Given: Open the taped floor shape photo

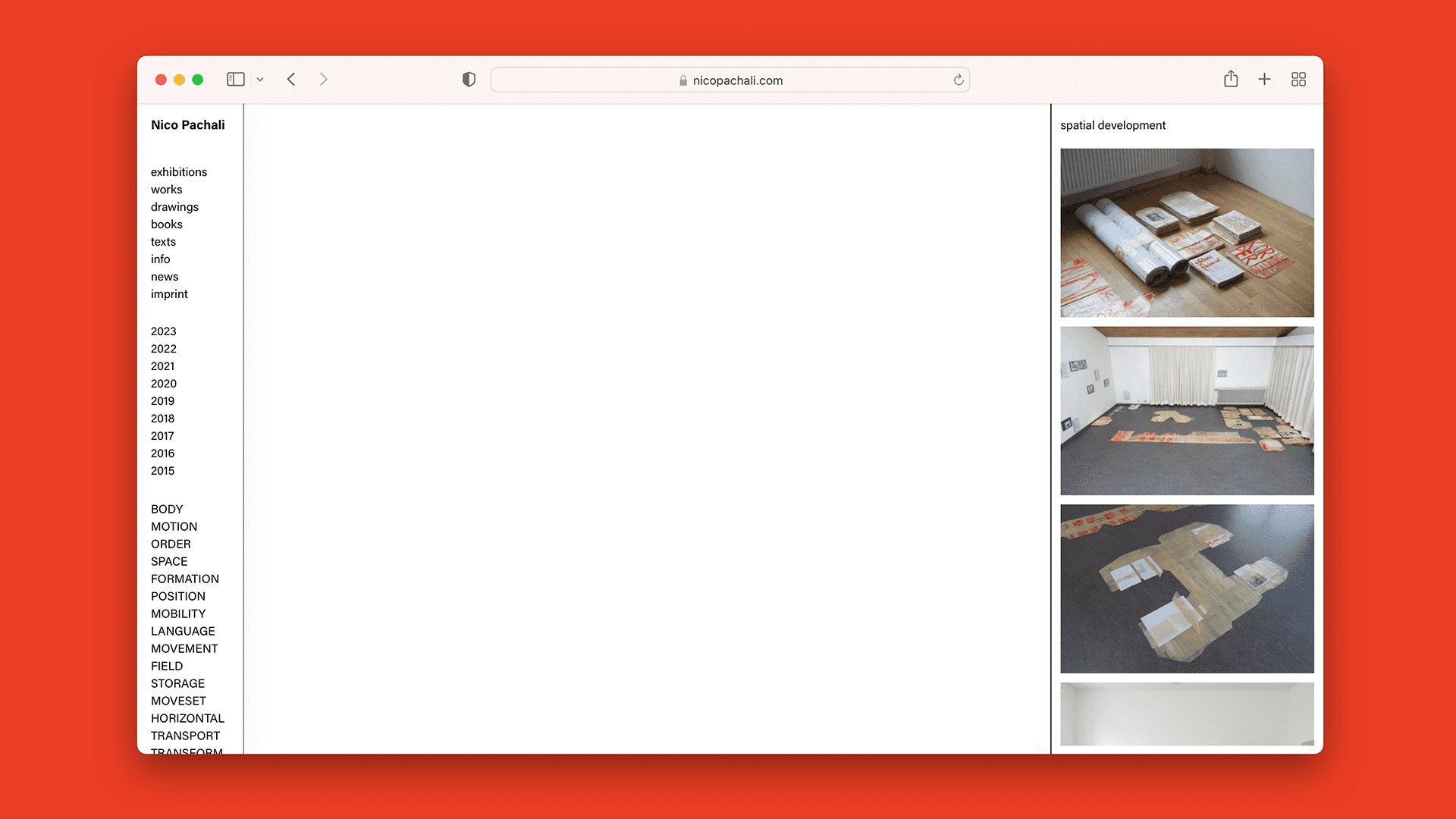Looking at the screenshot, I should pyautogui.click(x=1187, y=588).
